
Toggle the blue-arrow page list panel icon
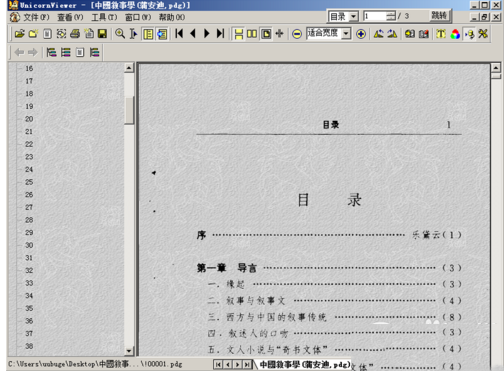162,34
